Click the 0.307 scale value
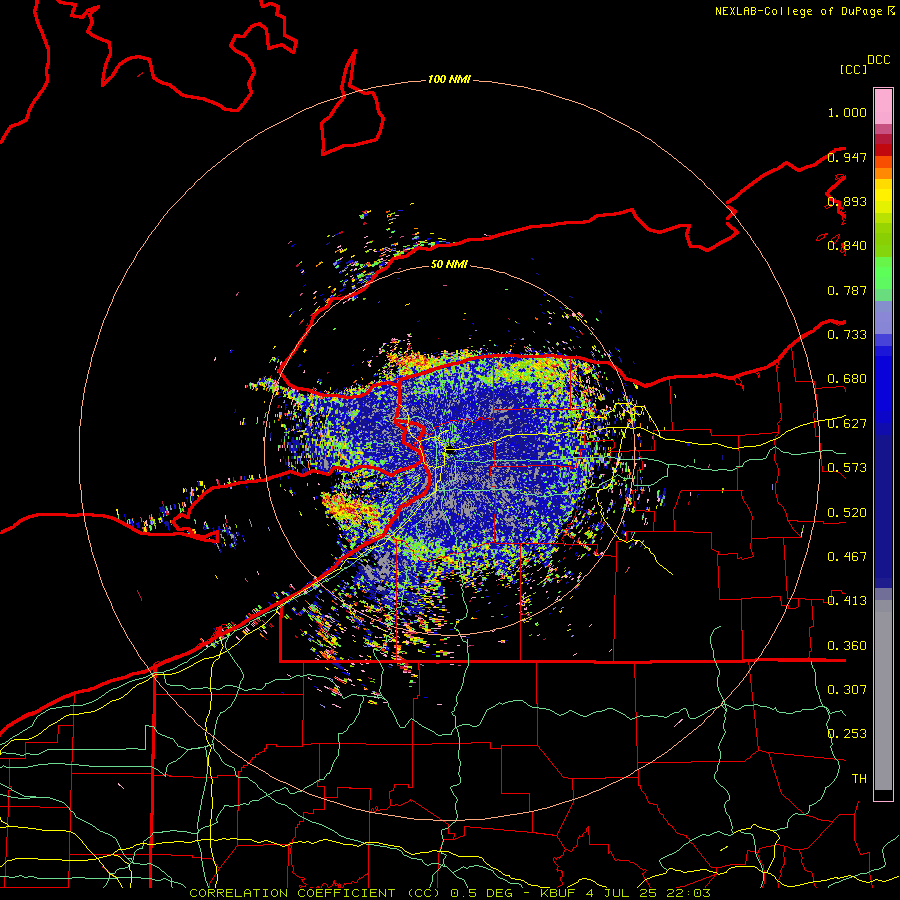The image size is (900, 900). click(847, 690)
